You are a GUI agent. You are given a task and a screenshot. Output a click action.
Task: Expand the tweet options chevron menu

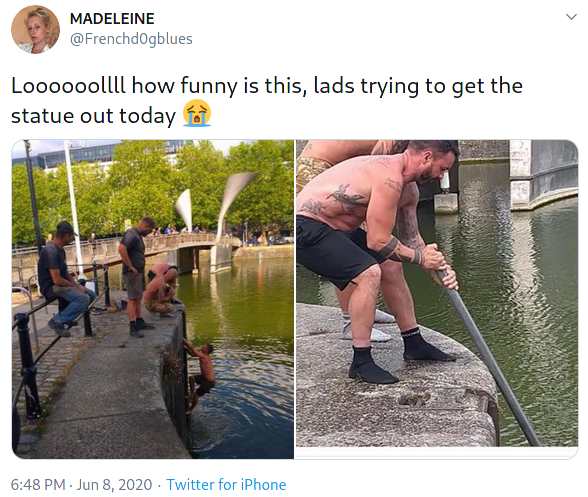point(571,17)
